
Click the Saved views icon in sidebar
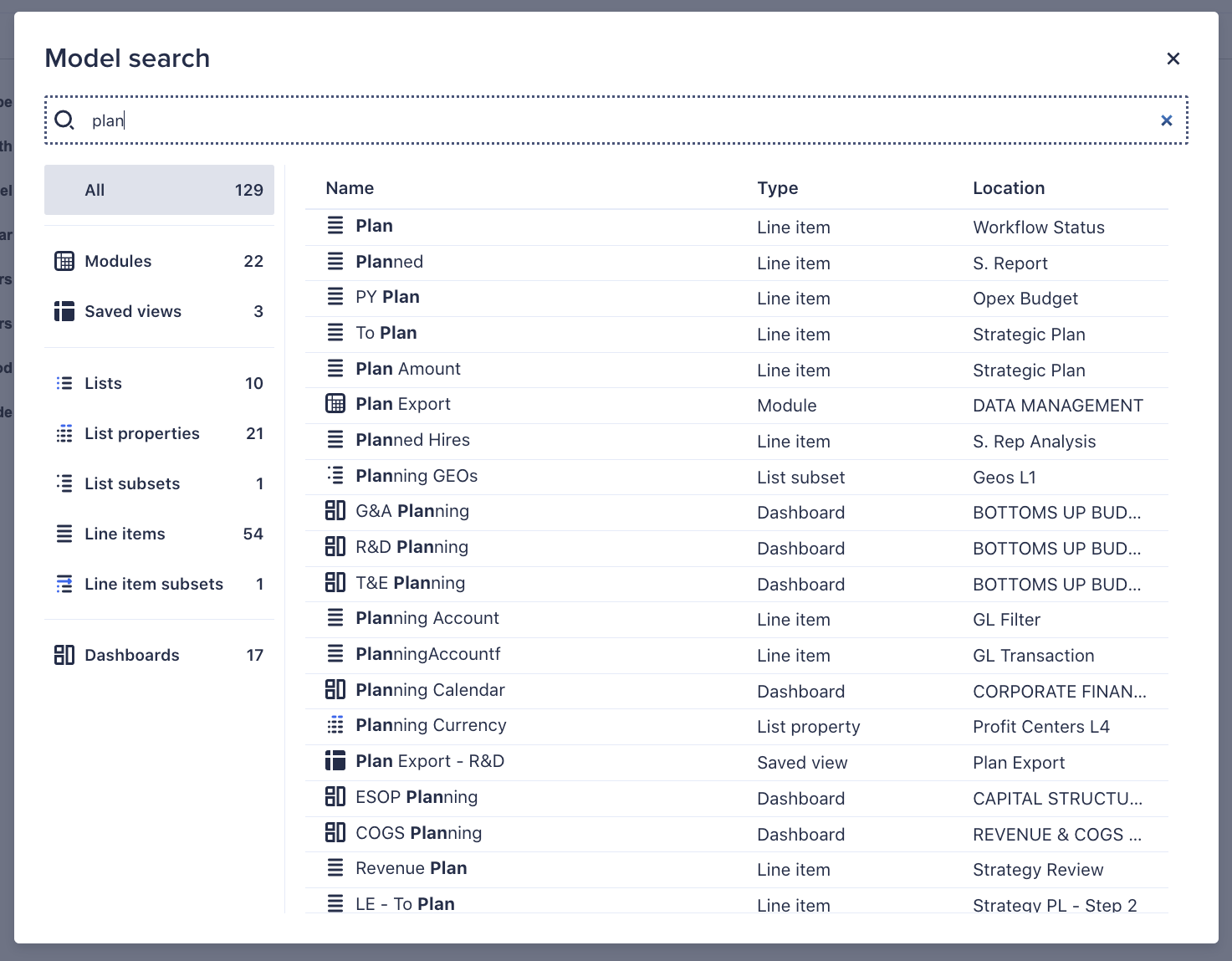pos(64,310)
